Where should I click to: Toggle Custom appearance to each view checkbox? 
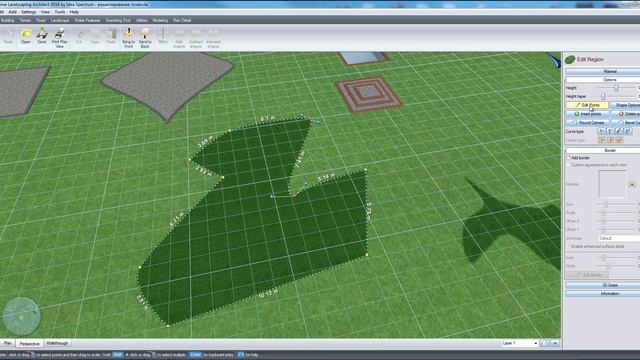coord(569,165)
